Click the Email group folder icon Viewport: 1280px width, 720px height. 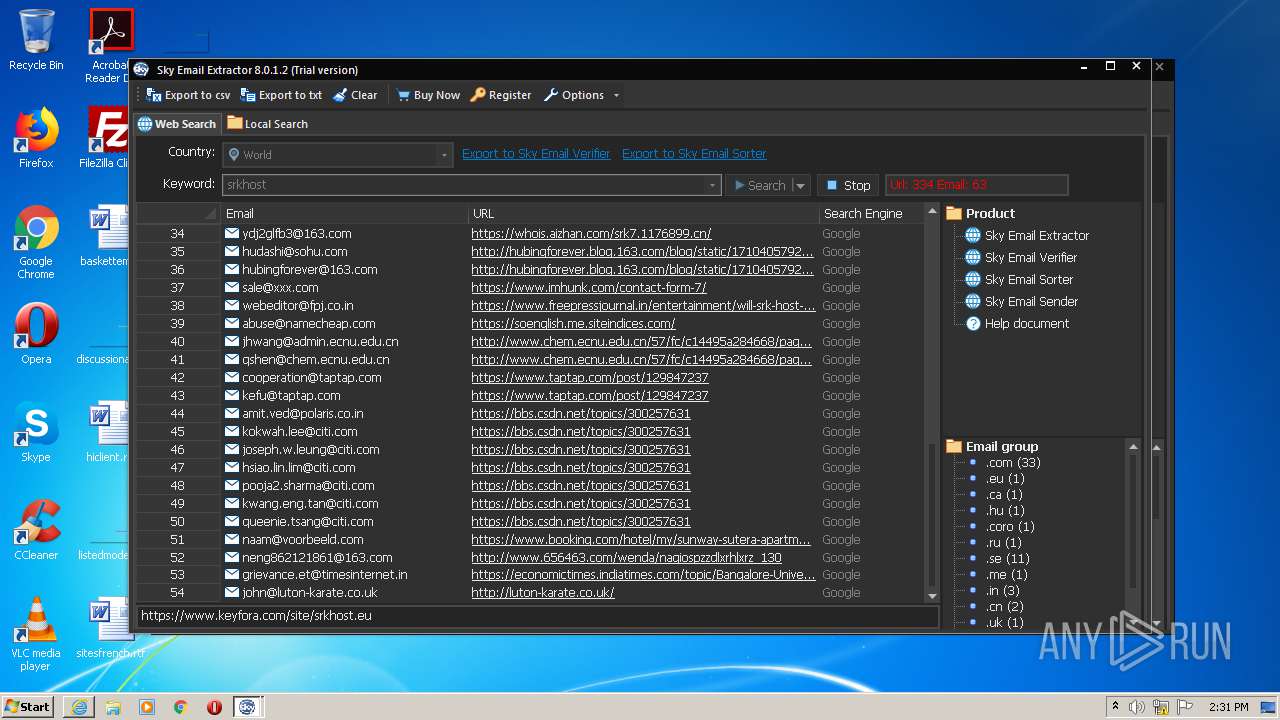coord(954,446)
